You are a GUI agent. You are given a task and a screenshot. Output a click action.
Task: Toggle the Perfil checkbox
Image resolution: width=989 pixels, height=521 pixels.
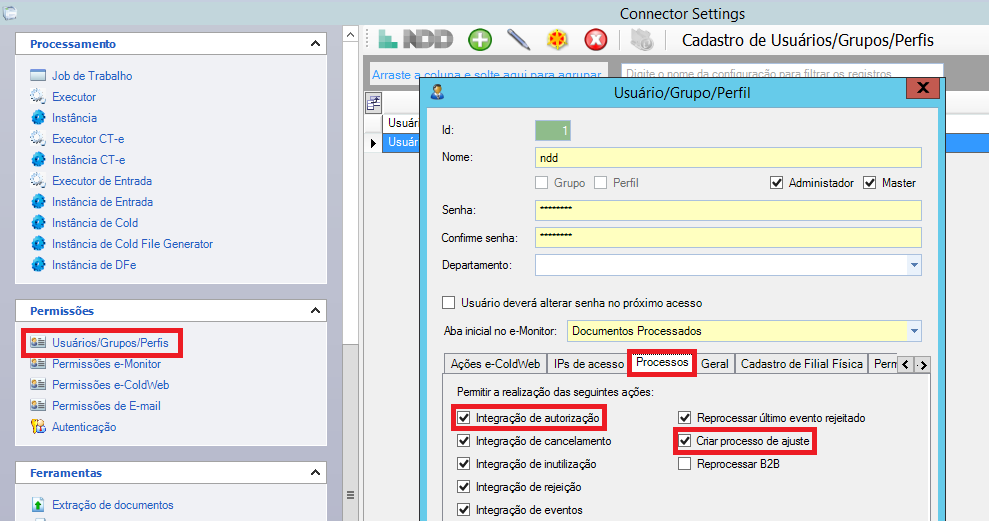600,183
